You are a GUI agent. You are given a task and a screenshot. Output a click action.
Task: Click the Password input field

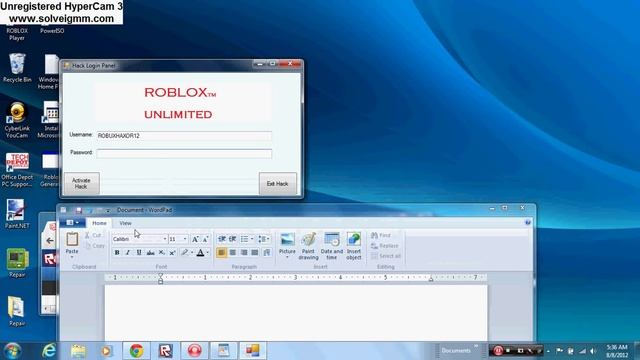[184, 153]
